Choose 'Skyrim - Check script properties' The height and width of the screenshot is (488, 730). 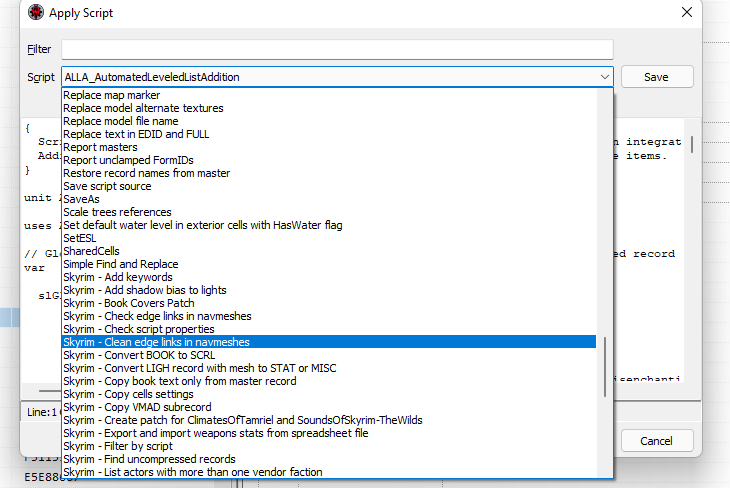tap(329, 329)
